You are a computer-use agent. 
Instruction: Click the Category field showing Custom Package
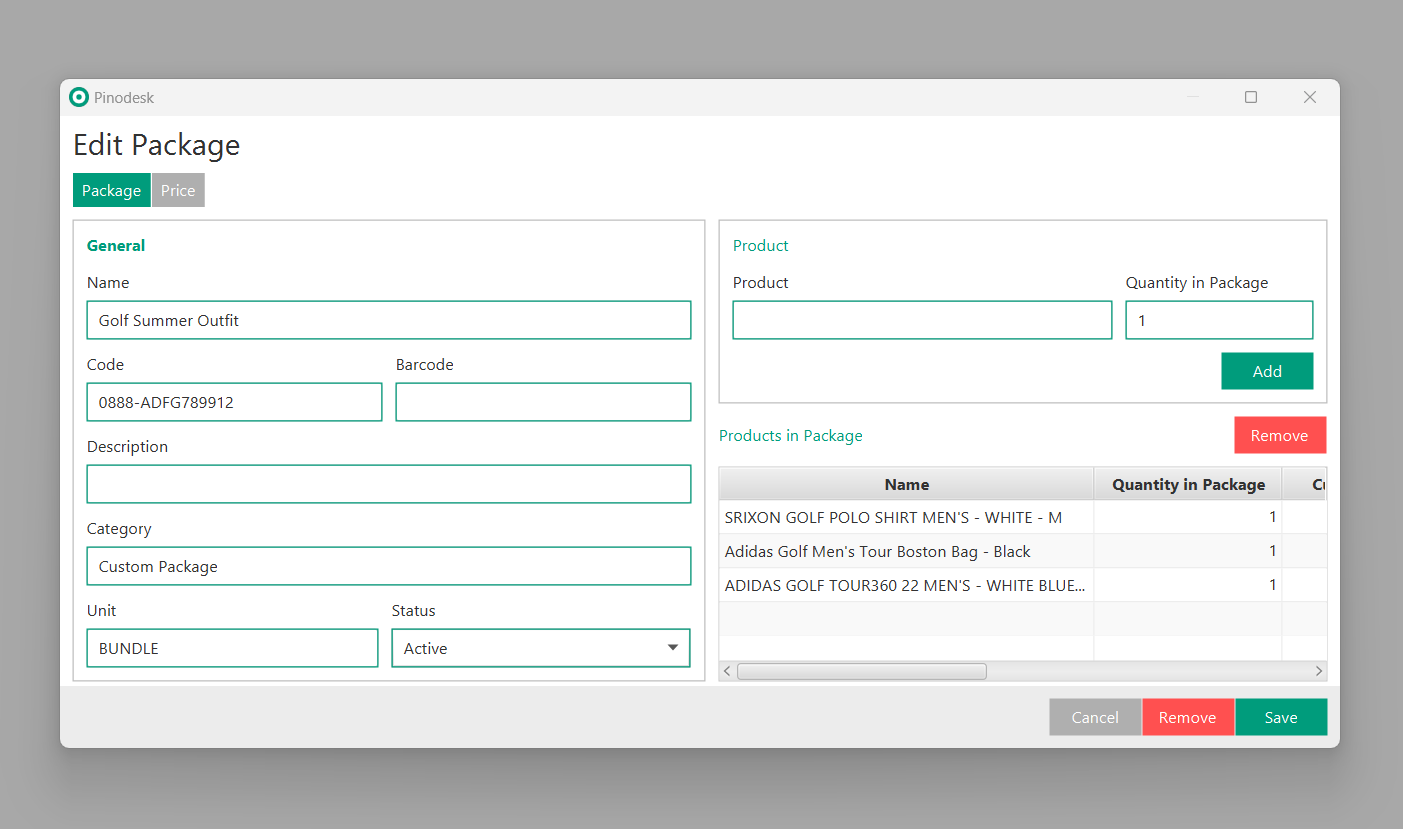[388, 566]
